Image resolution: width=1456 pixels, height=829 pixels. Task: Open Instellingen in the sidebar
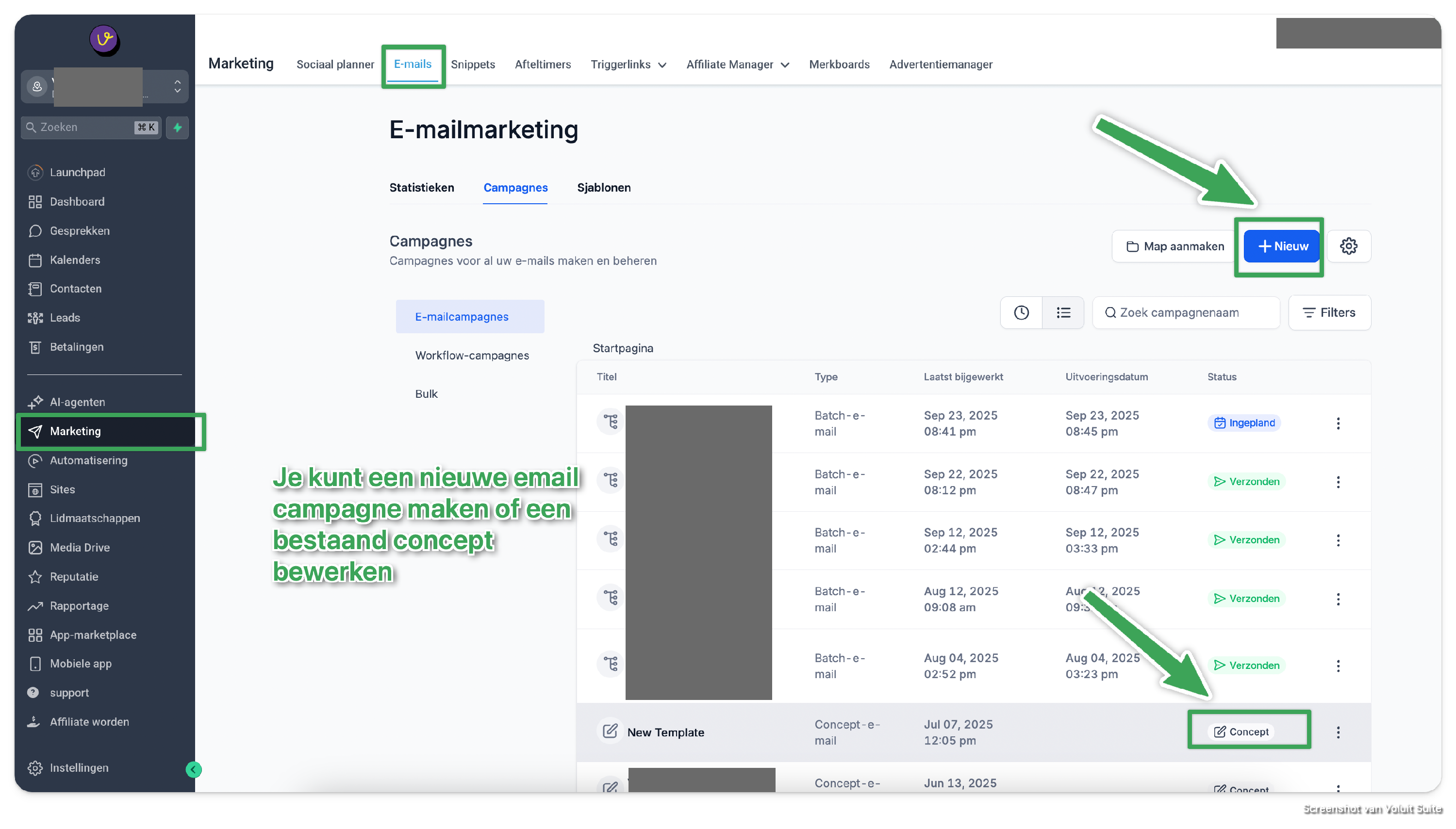(x=79, y=767)
